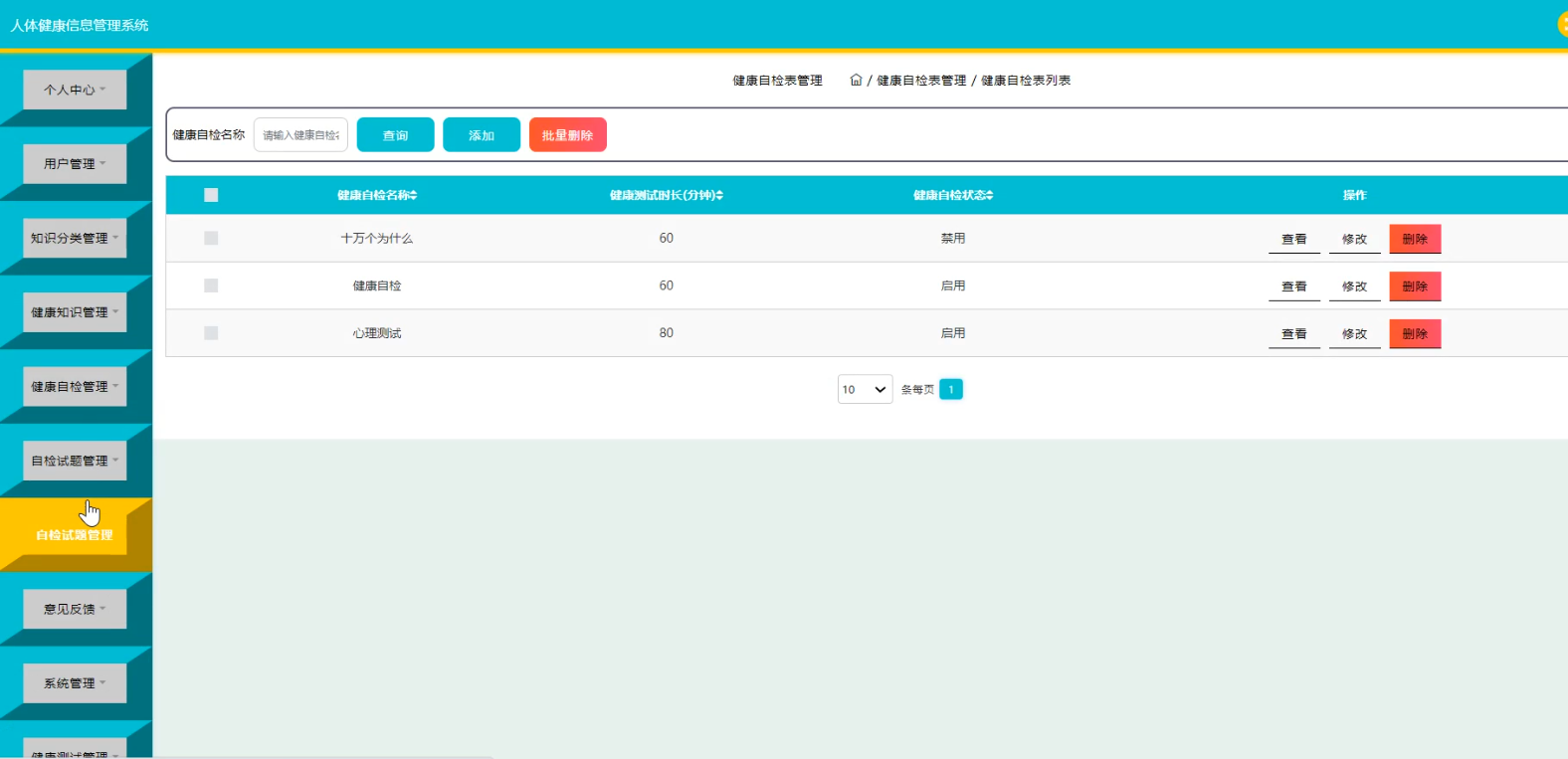Expand the 健康知识管理 sidebar menu
The width and height of the screenshot is (1568, 759).
point(75,312)
